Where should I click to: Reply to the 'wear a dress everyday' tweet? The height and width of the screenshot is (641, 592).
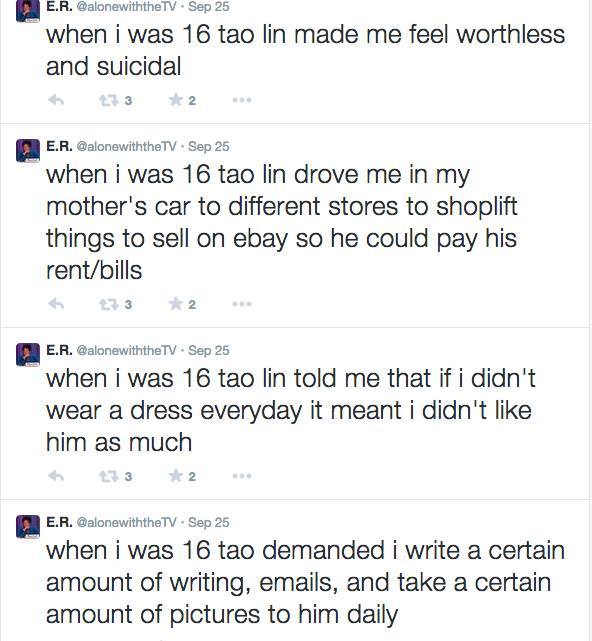56,476
